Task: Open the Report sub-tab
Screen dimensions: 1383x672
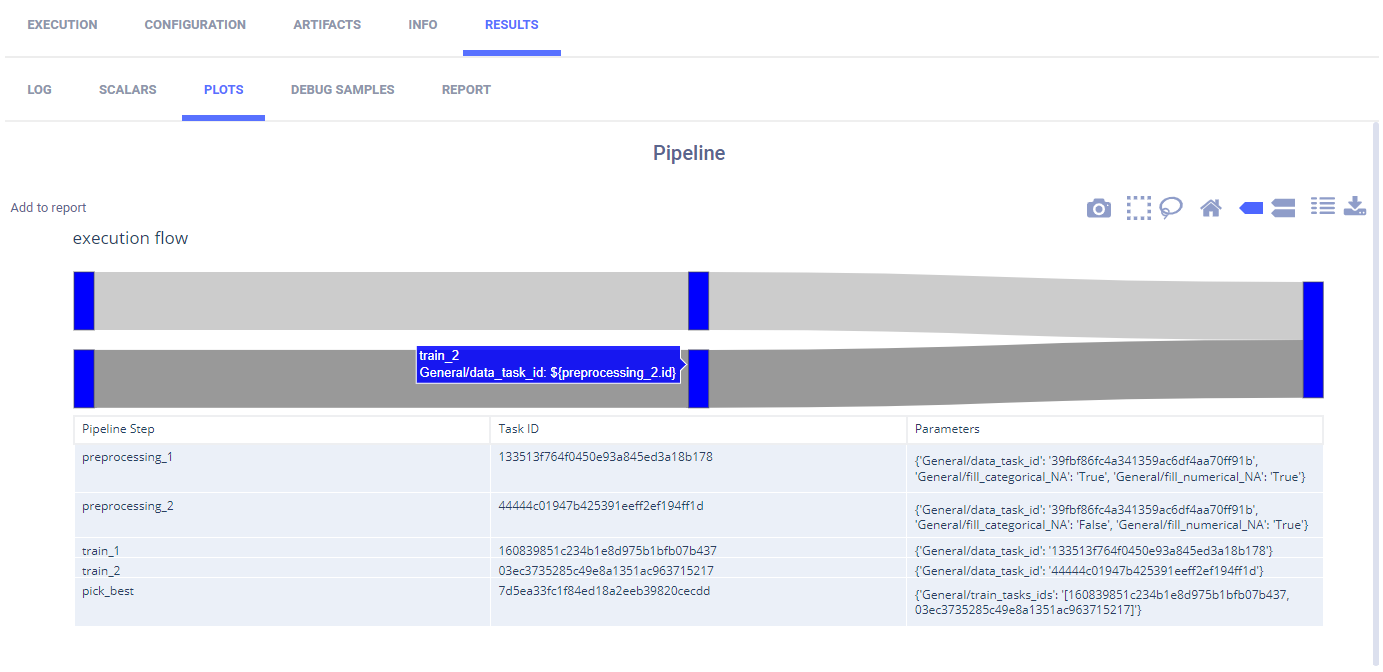Action: [466, 90]
